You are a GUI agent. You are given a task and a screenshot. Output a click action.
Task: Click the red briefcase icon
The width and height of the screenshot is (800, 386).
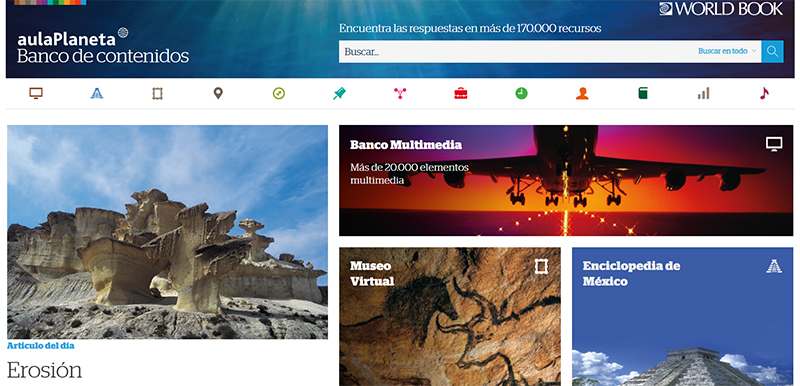coord(461,93)
